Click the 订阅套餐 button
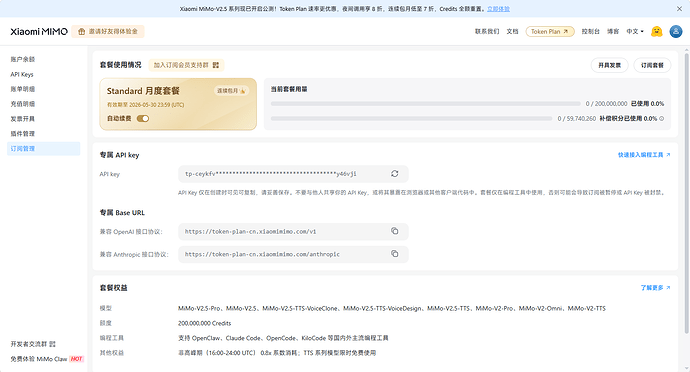Image resolution: width=690 pixels, height=372 pixels. (652, 65)
